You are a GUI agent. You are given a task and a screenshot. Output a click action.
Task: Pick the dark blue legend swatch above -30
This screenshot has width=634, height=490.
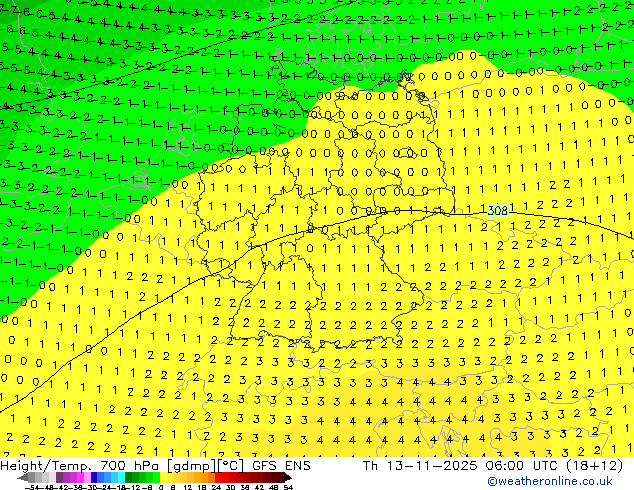94,477
